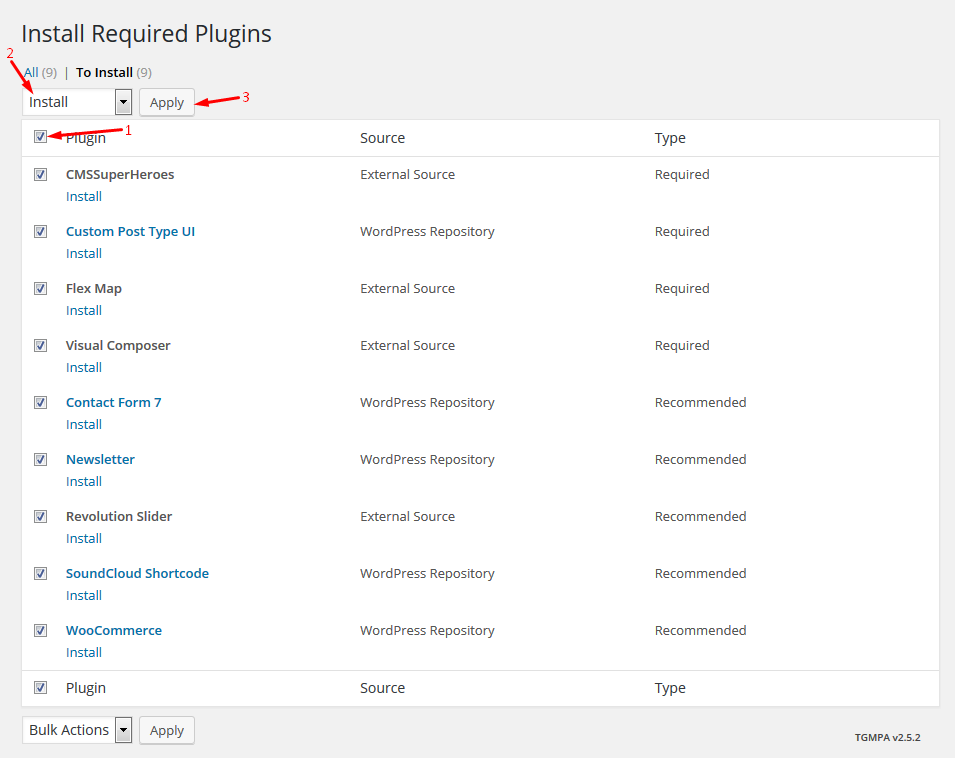Viewport: 955px width, 758px height.
Task: Click the Source column label in the footer
Action: (x=382, y=688)
